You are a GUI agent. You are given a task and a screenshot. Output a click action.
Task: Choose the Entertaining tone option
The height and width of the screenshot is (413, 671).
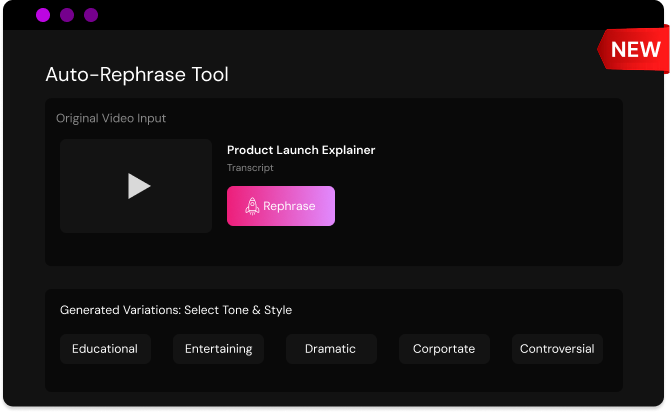[x=218, y=349]
